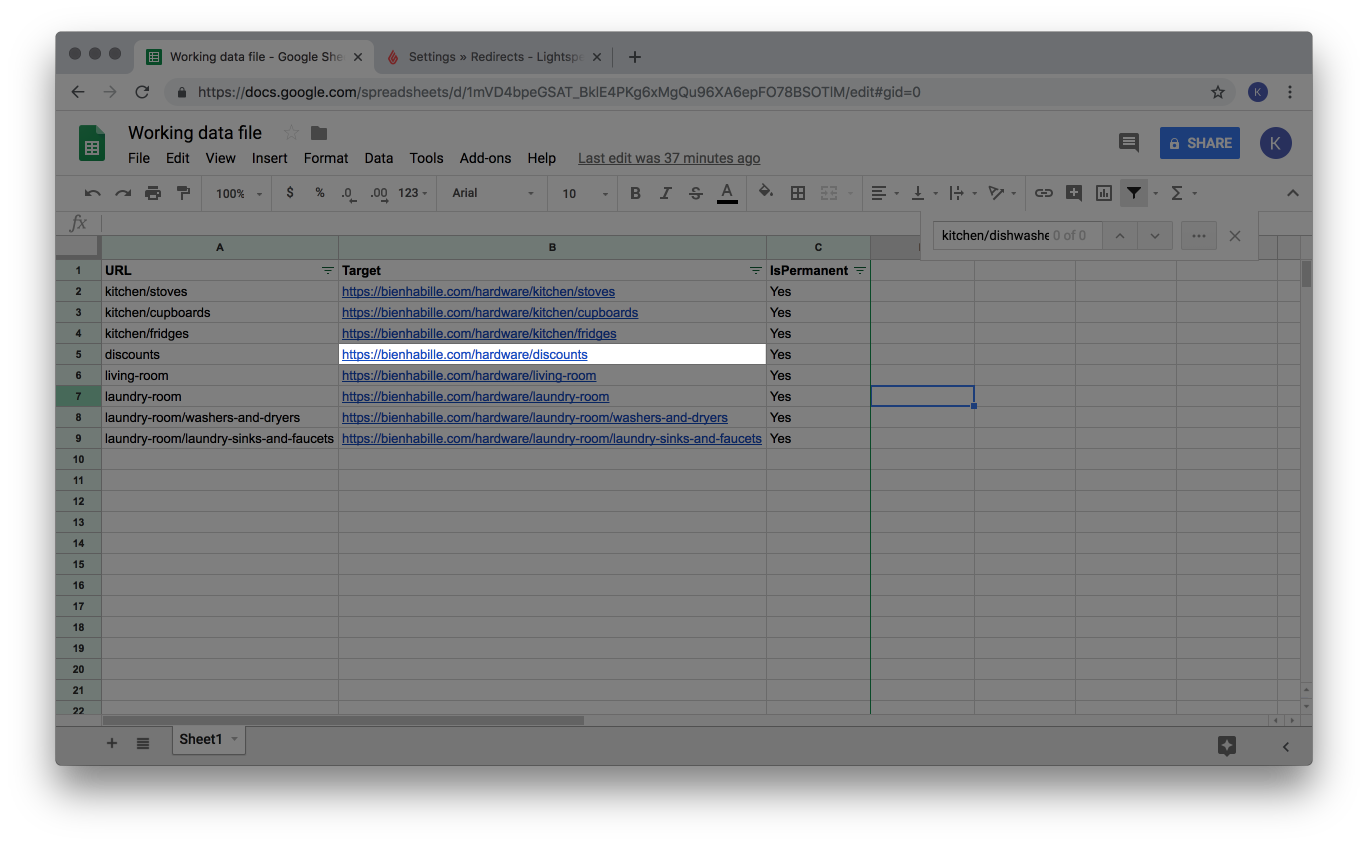This screenshot has width=1368, height=845.
Task: Open the Google Sheets home icon
Action: click(92, 143)
